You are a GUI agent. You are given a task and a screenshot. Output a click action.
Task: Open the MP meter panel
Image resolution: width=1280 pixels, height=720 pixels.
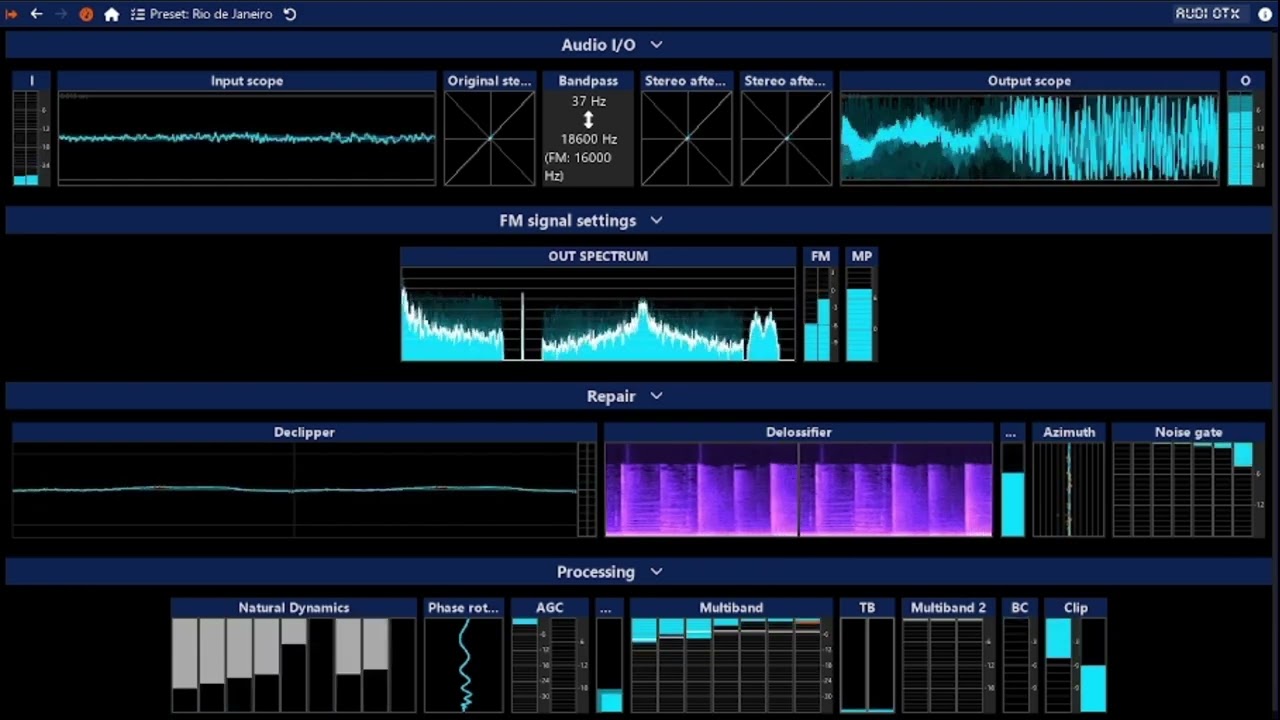(x=861, y=304)
